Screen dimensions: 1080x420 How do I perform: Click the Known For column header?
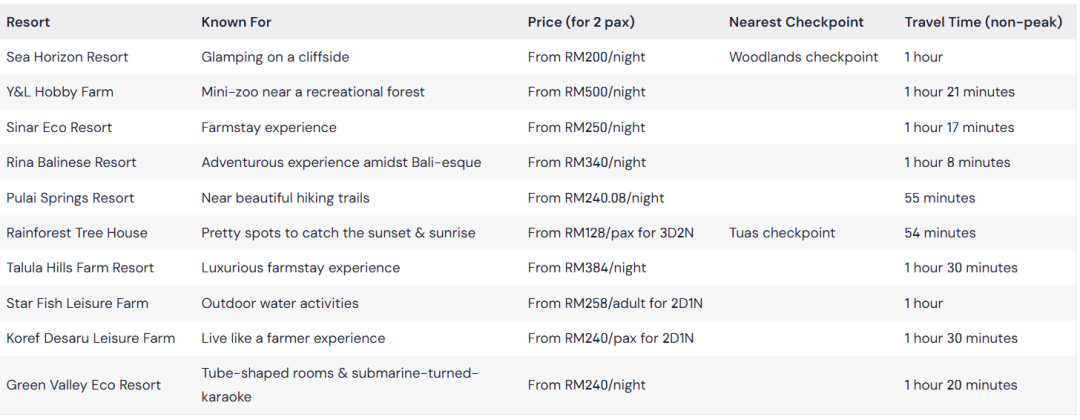click(236, 22)
